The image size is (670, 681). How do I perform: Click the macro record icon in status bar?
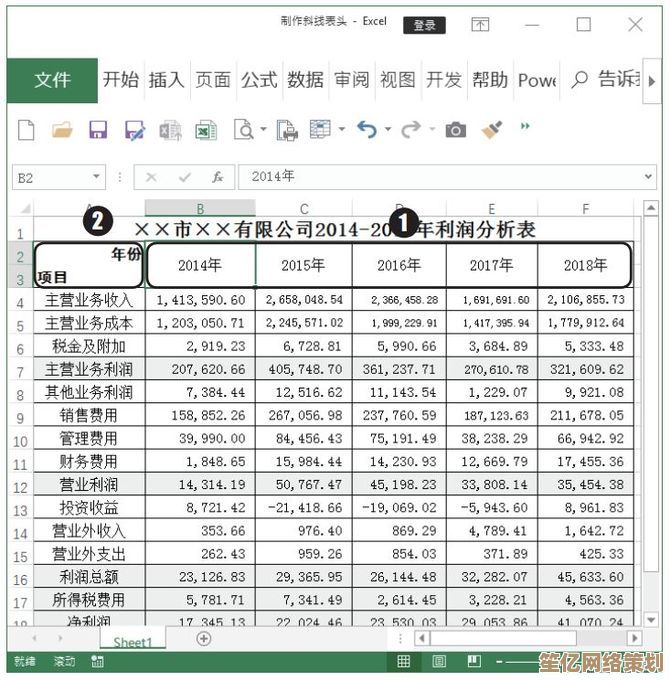pyautogui.click(x=97, y=661)
